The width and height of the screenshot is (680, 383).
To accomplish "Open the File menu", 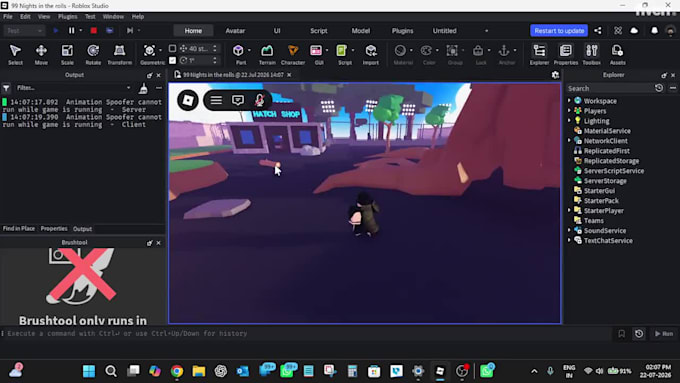I will 8,16.
